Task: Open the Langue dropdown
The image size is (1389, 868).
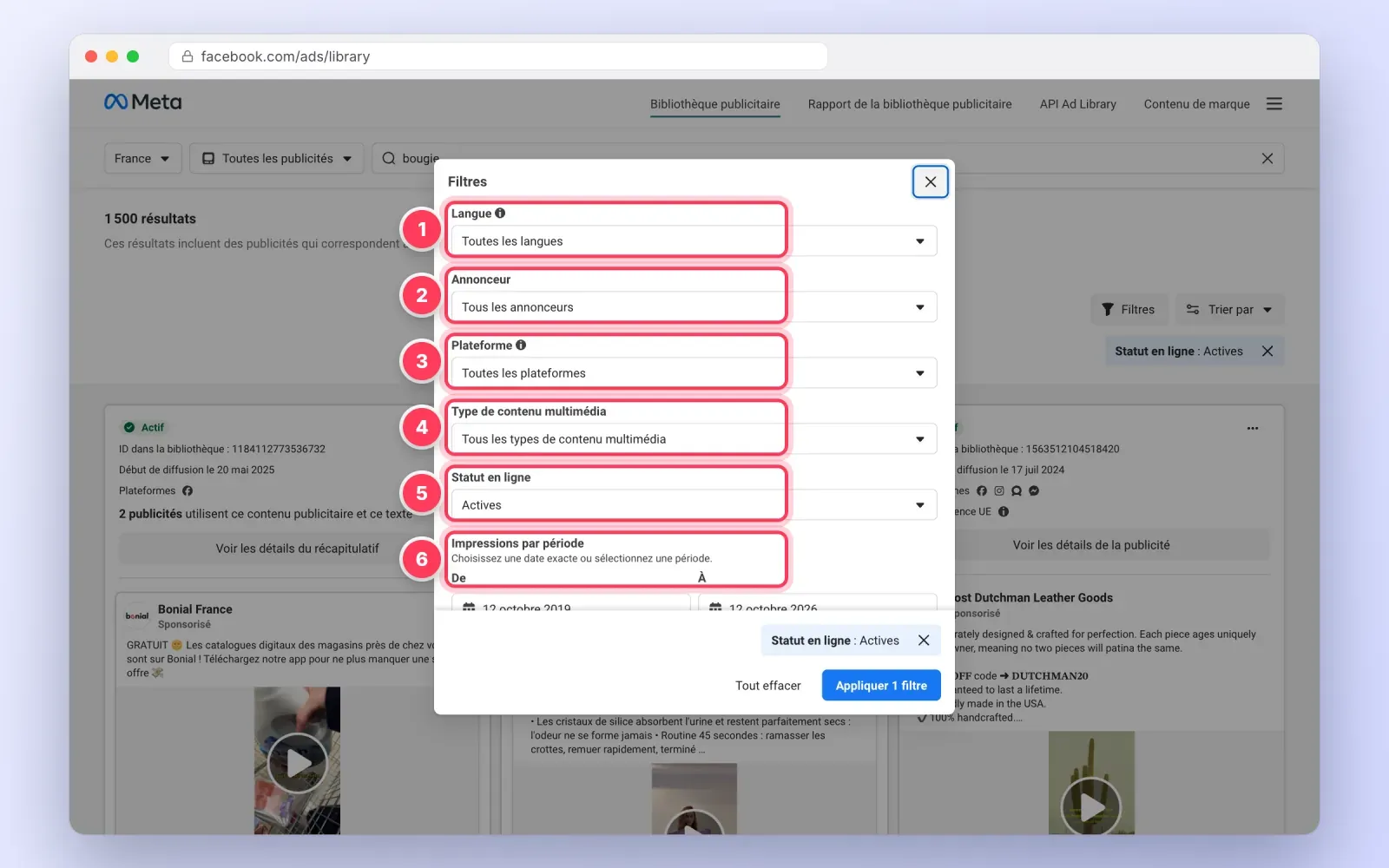Action: tap(694, 241)
